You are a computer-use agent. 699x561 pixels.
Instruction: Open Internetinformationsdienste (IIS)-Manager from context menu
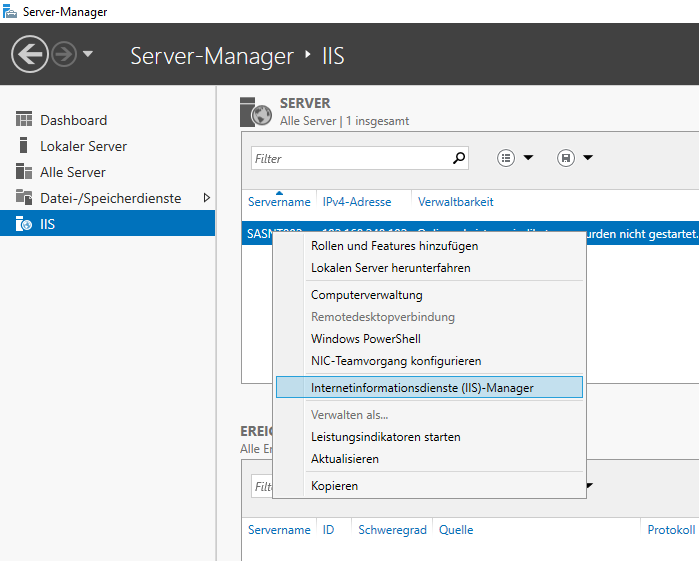[422, 387]
